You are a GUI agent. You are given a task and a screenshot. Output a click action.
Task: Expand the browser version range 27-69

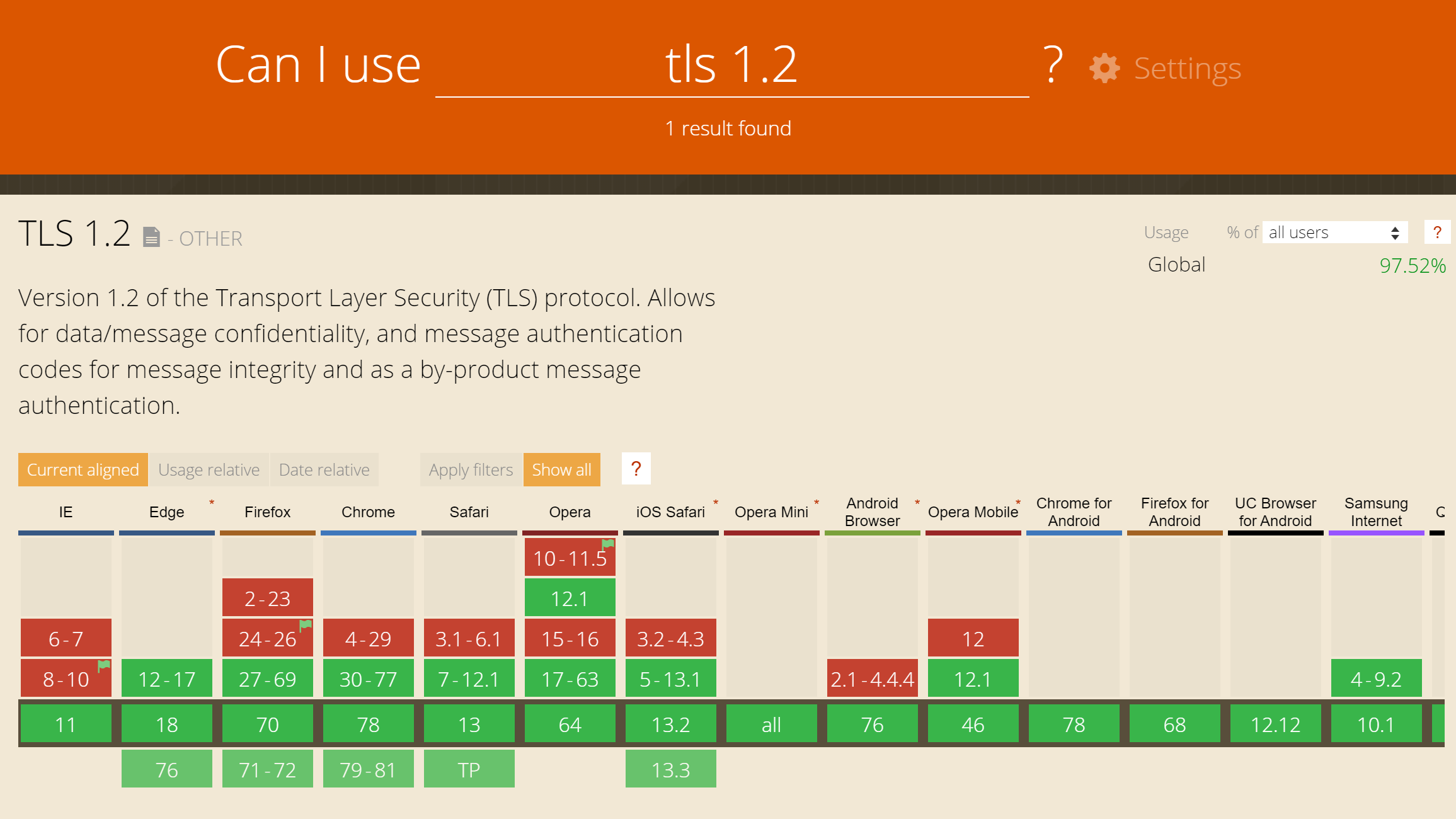(x=266, y=679)
